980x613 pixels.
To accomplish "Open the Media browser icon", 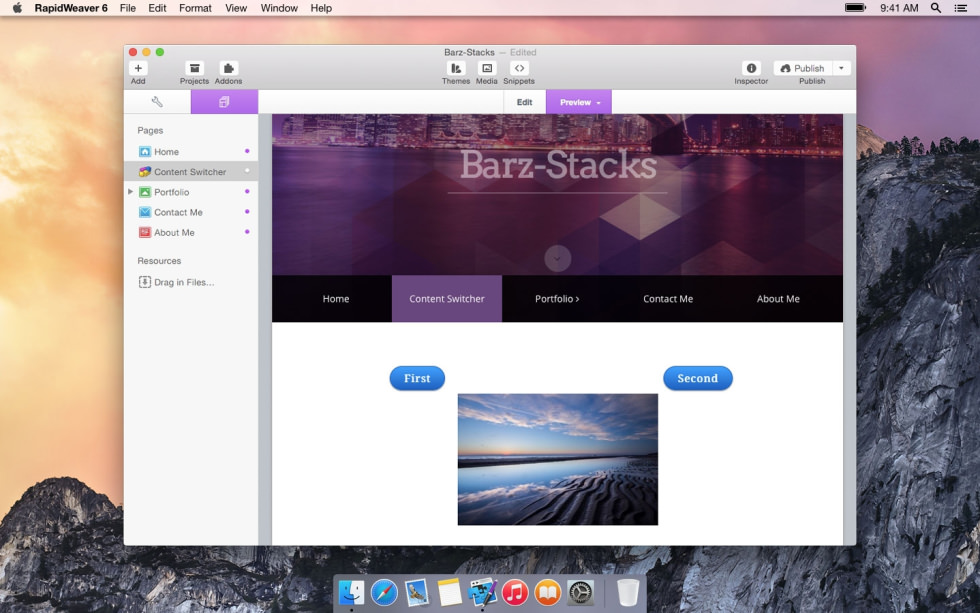I will (x=487, y=68).
